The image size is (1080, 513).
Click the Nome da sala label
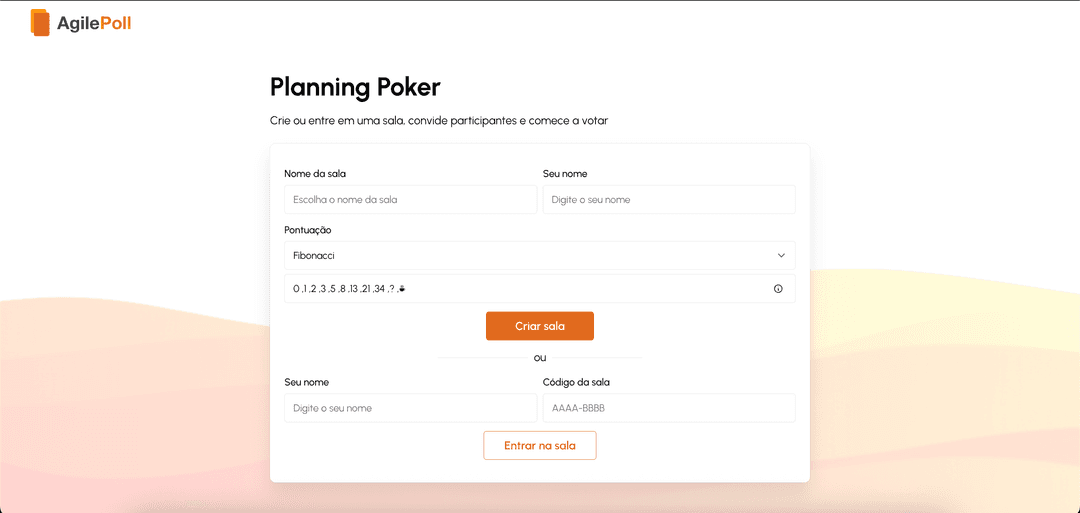pos(315,174)
